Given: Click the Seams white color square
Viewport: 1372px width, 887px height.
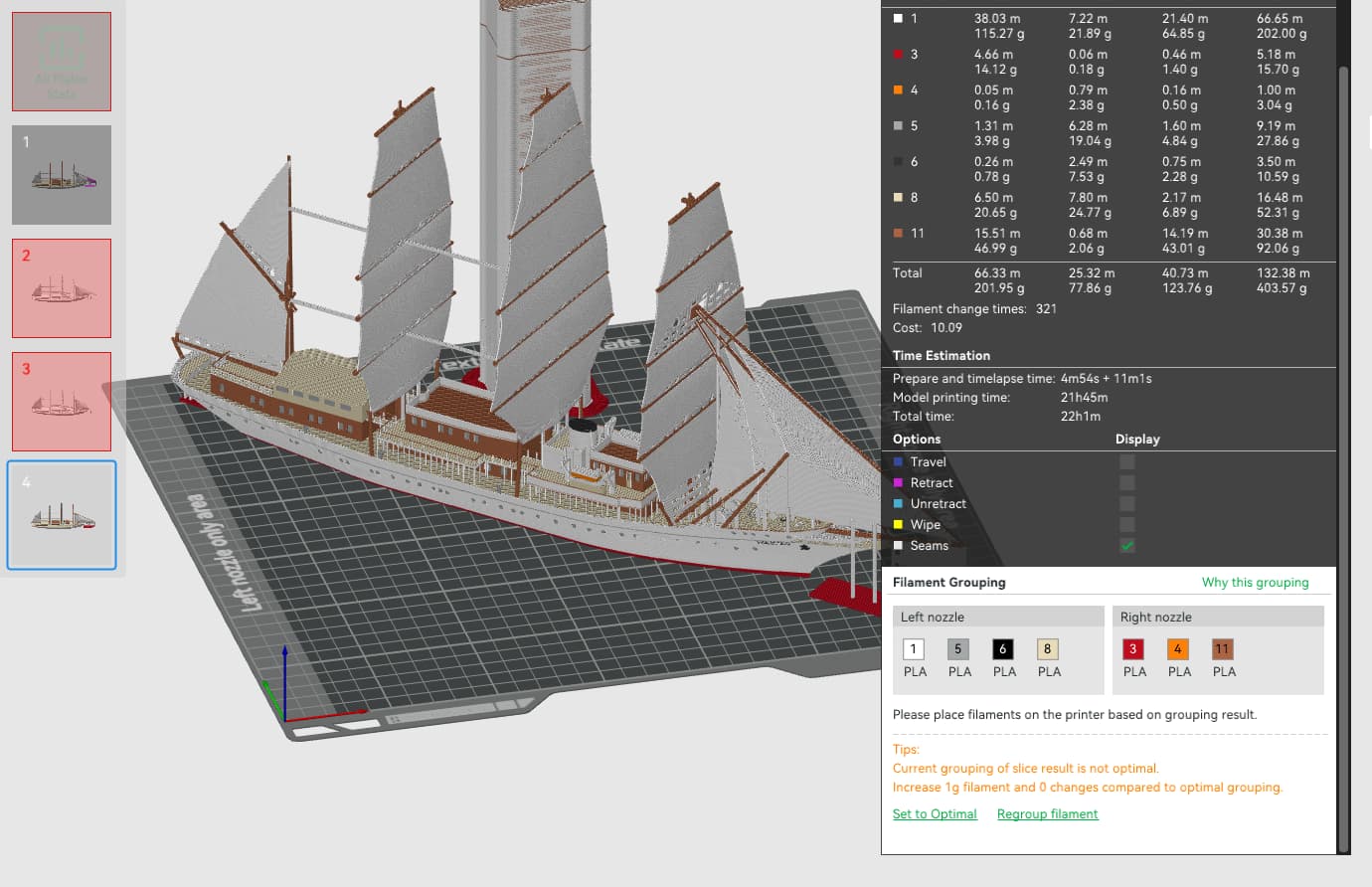Looking at the screenshot, I should tap(898, 545).
